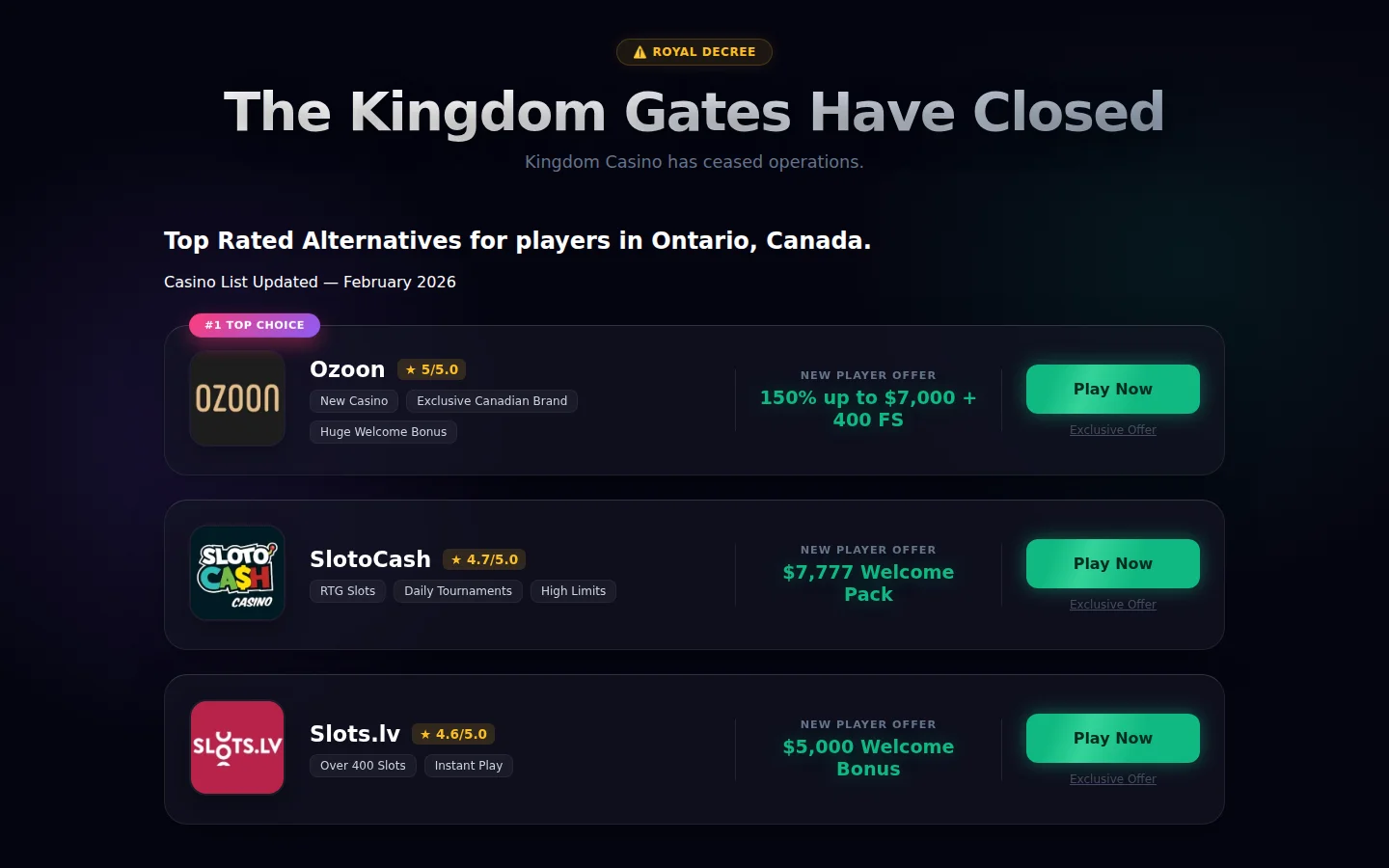Open the Exclusive Offer link under Ozoon

(x=1112, y=429)
